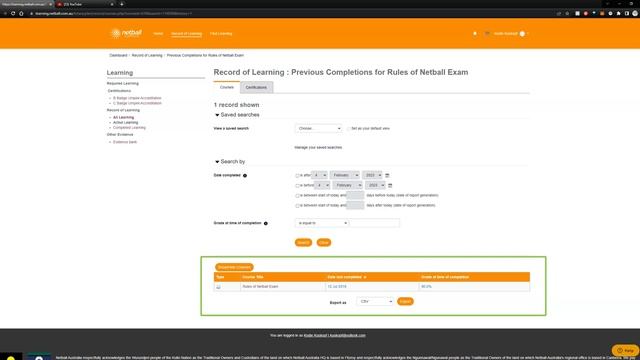Close the YouTube browser tab
The height and width of the screenshot is (360, 640).
point(112,4)
